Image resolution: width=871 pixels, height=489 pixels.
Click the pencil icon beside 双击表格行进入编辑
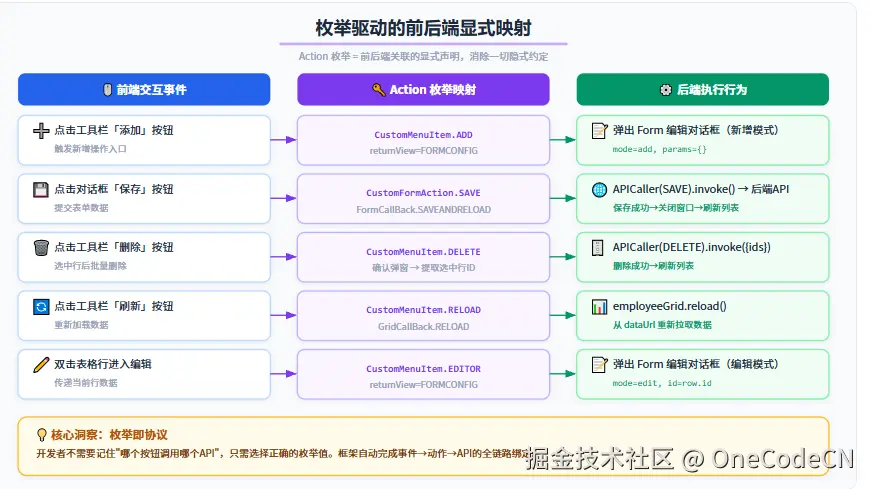[x=41, y=365]
